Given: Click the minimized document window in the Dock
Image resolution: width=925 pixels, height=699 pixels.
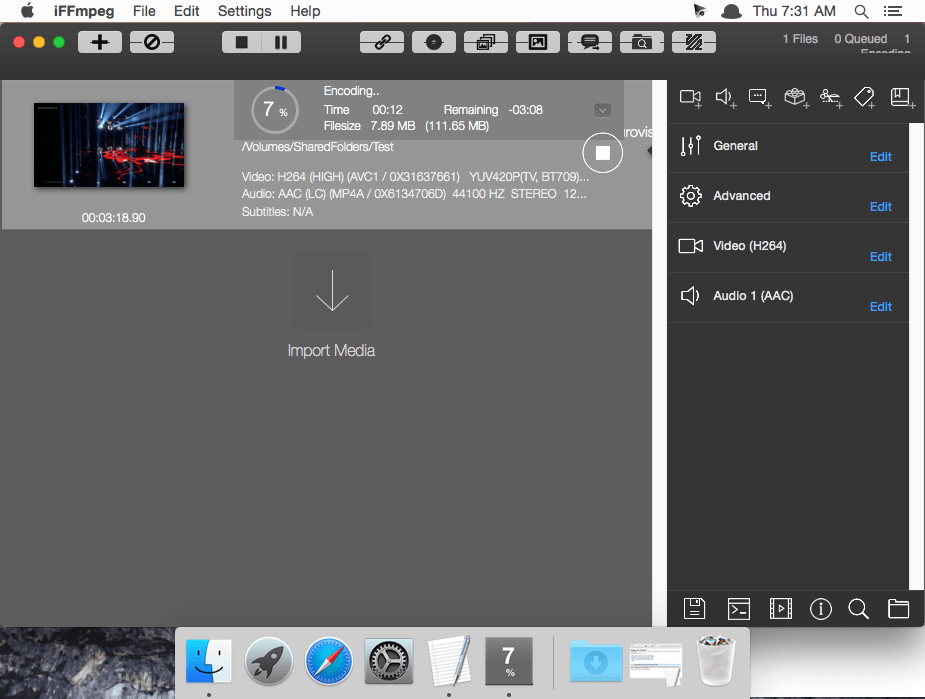Looking at the screenshot, I should (x=656, y=664).
